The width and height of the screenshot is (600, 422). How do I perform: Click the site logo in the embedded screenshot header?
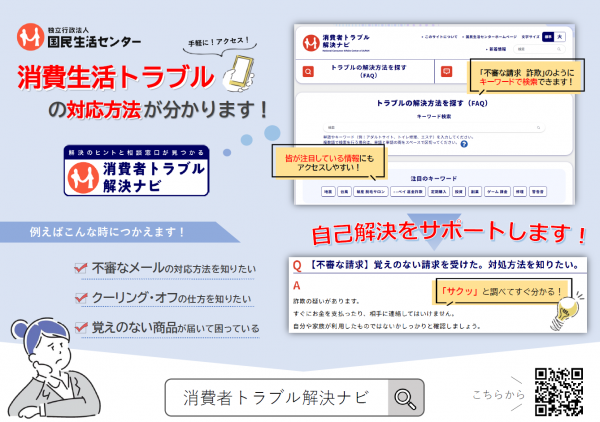click(337, 42)
